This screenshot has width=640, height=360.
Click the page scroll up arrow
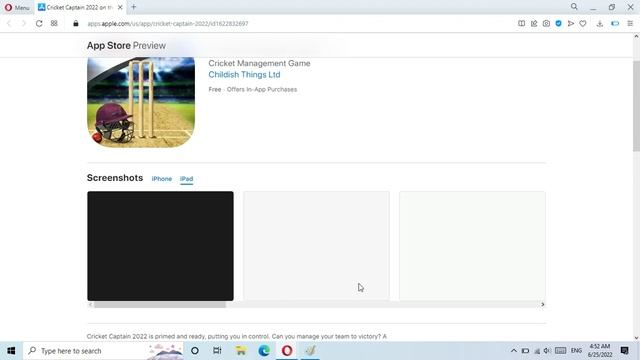tap(636, 37)
